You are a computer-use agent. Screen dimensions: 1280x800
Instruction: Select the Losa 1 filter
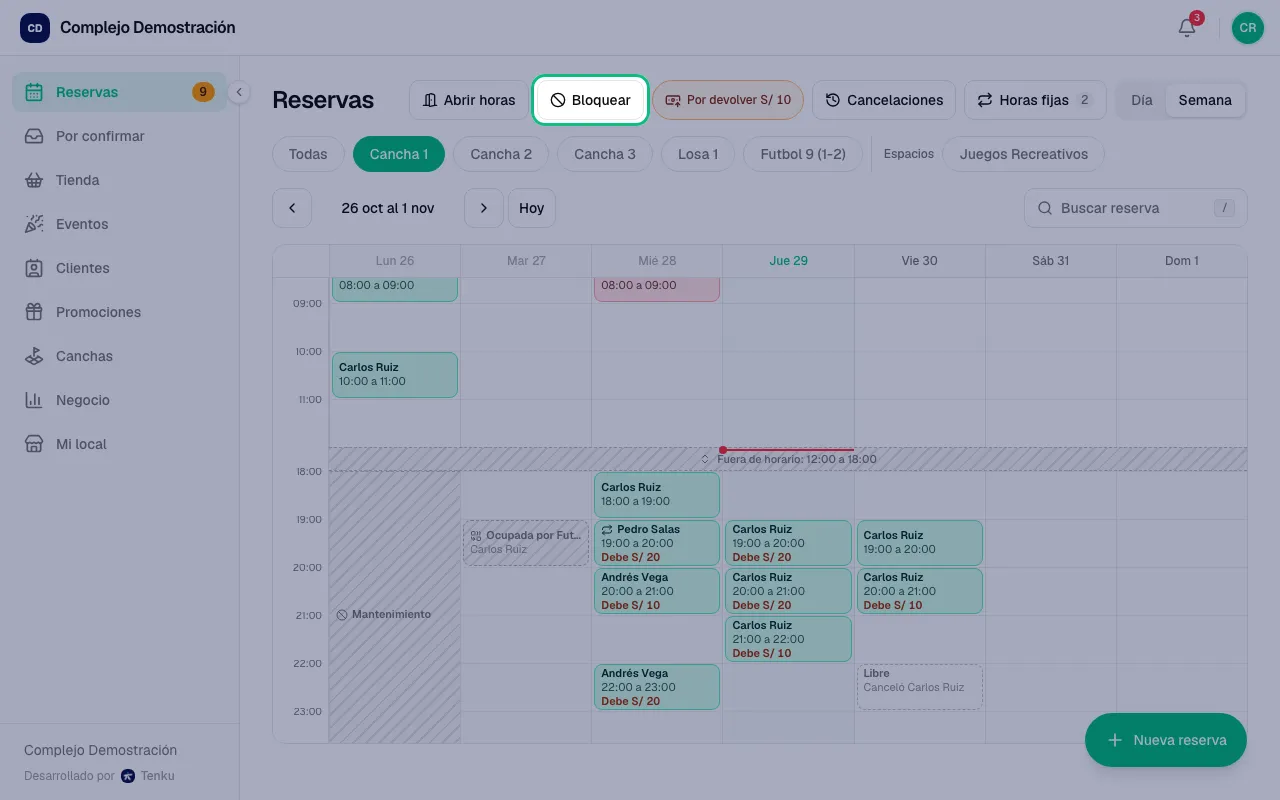(698, 154)
